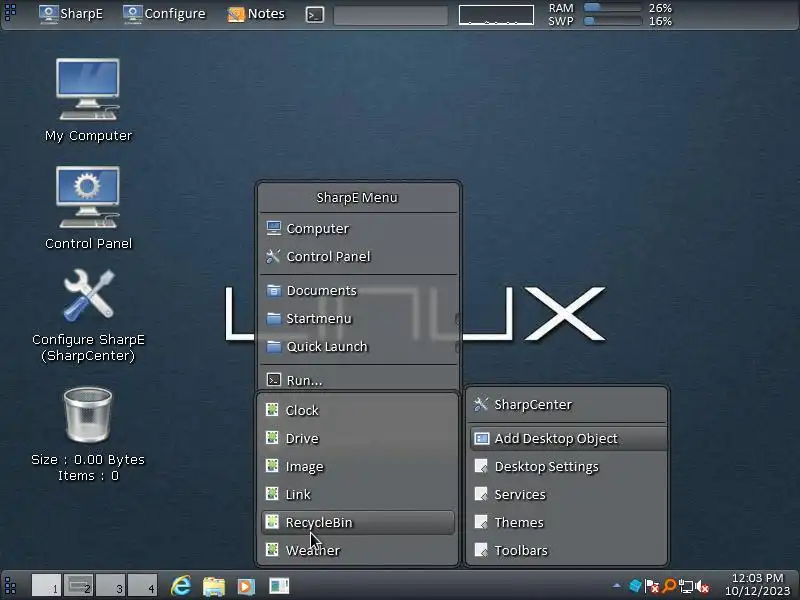The height and width of the screenshot is (600, 800).
Task: Add a Clock desktop object
Action: click(358, 410)
